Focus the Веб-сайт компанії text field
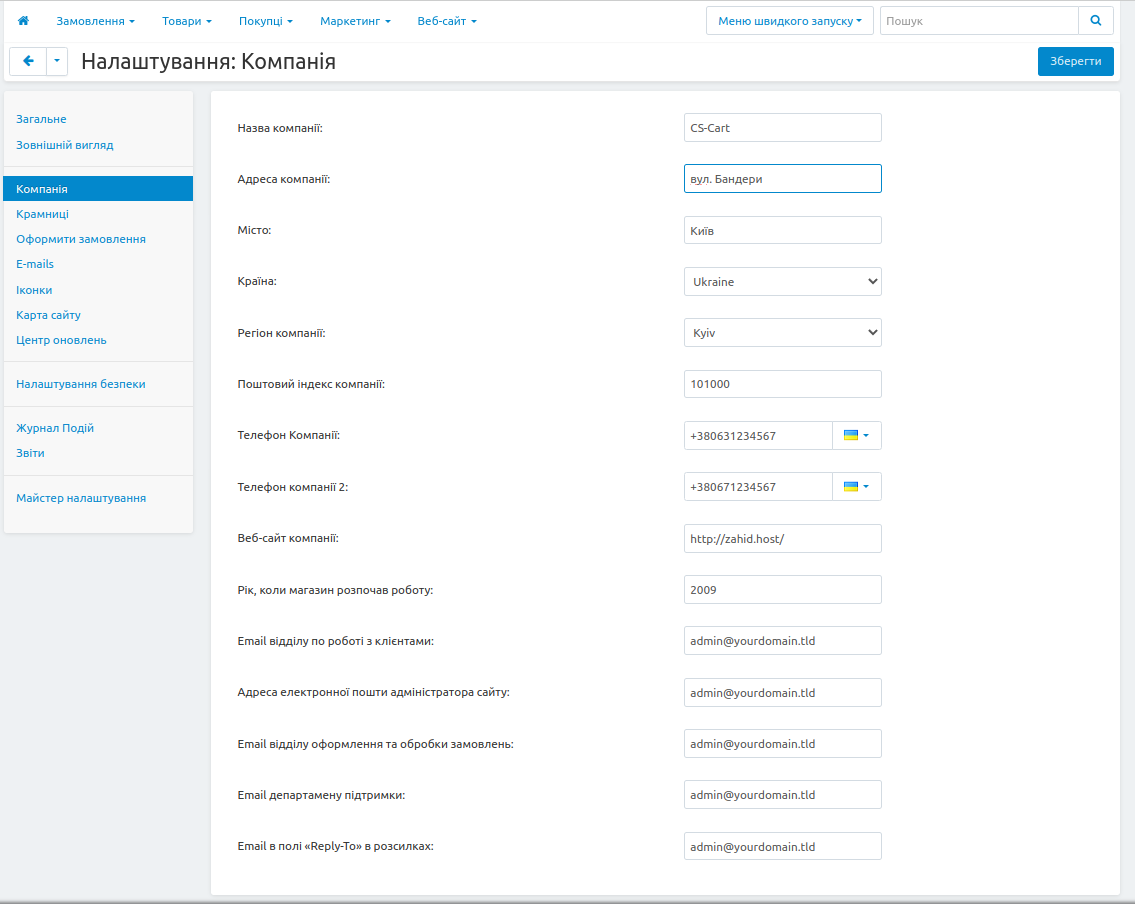The width and height of the screenshot is (1135, 904). [x=782, y=539]
